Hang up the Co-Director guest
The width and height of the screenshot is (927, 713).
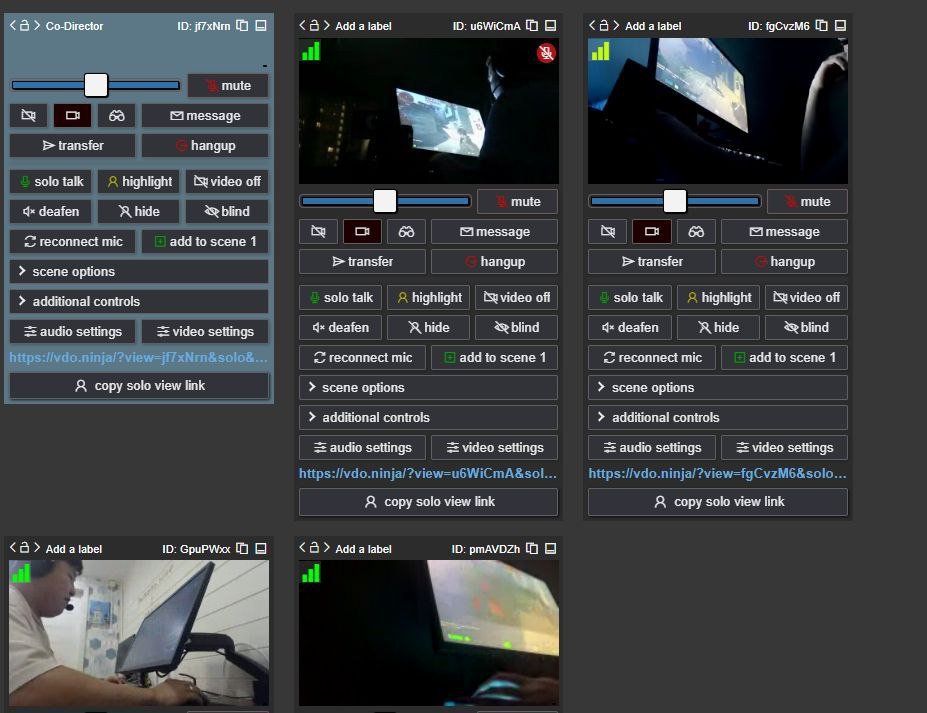point(205,145)
